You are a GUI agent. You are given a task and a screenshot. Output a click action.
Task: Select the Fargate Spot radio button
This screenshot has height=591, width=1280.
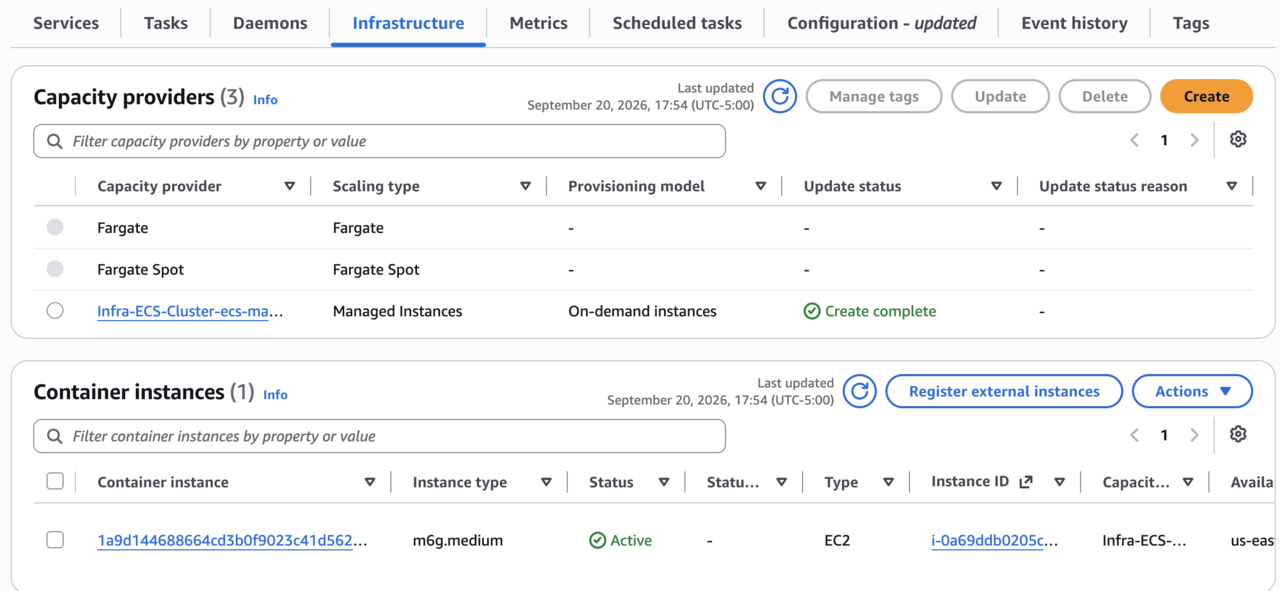pos(55,269)
